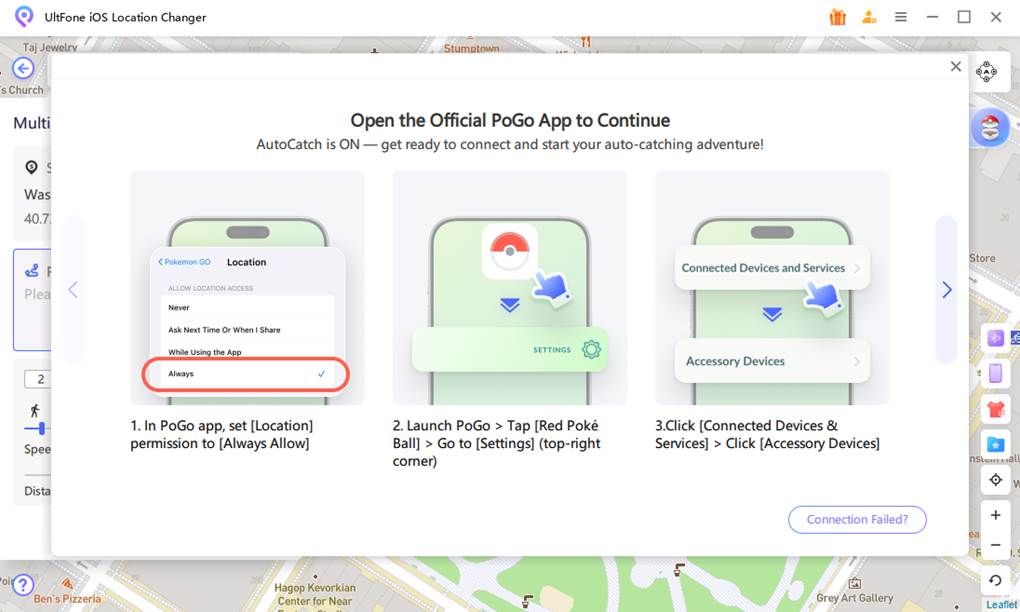The width and height of the screenshot is (1020, 612).
Task: Open the blue favorites folder icon
Action: pyautogui.click(x=995, y=444)
